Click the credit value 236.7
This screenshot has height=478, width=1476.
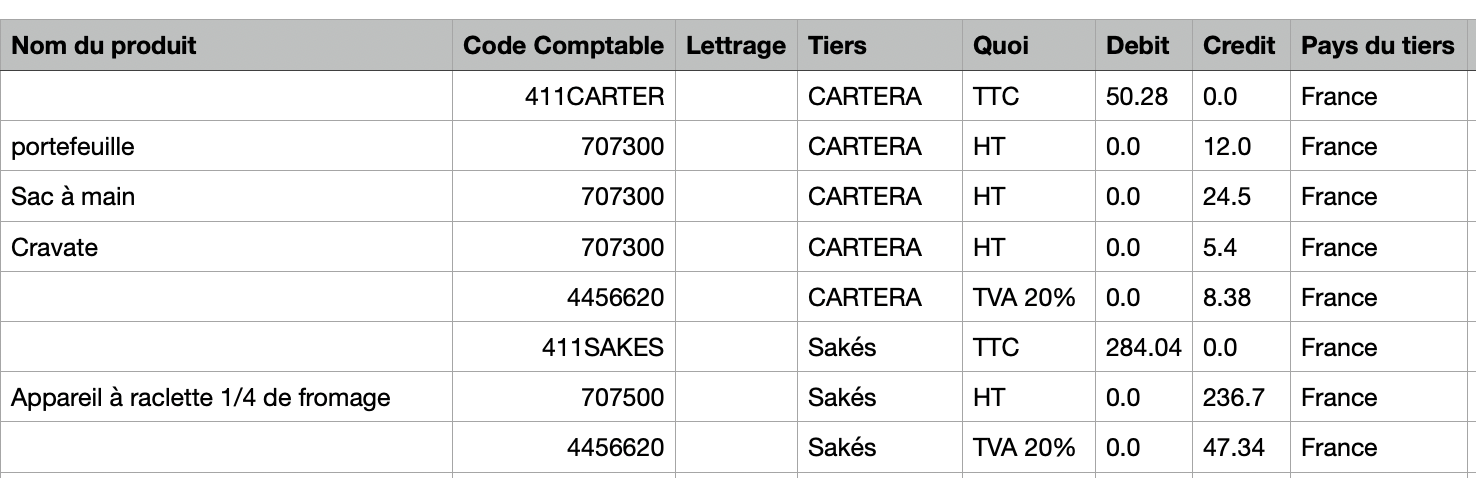[1241, 397]
